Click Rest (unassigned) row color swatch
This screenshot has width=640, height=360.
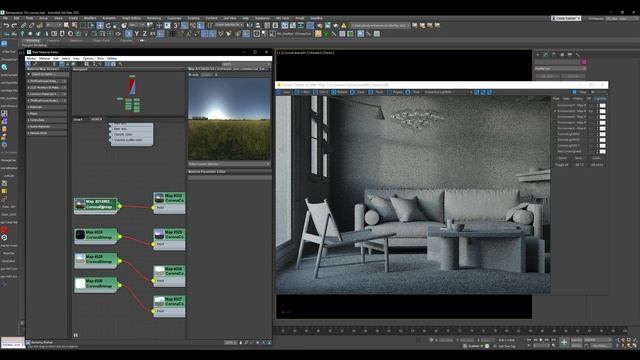point(602,151)
